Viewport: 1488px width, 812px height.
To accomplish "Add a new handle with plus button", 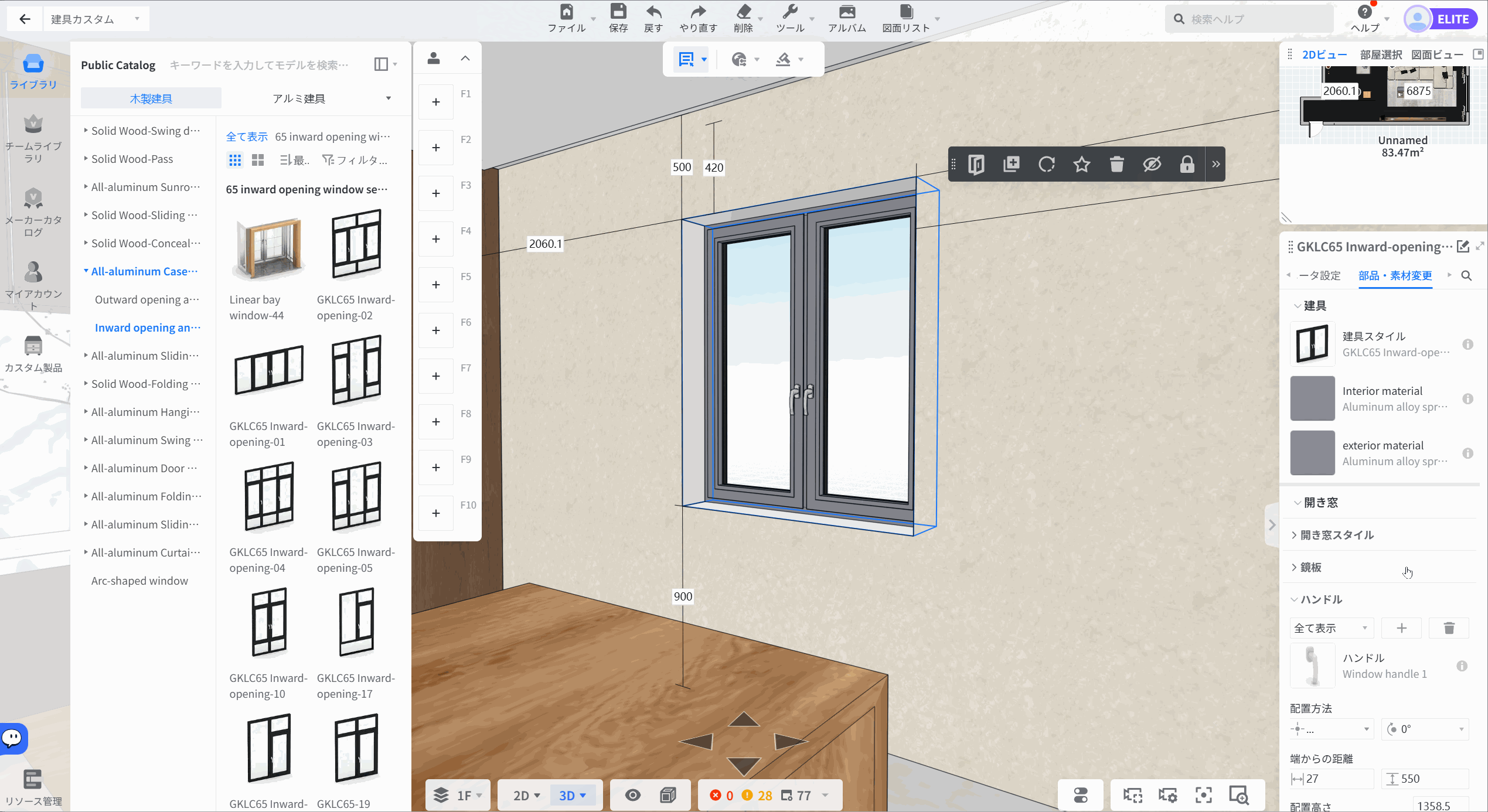I will click(x=1402, y=628).
